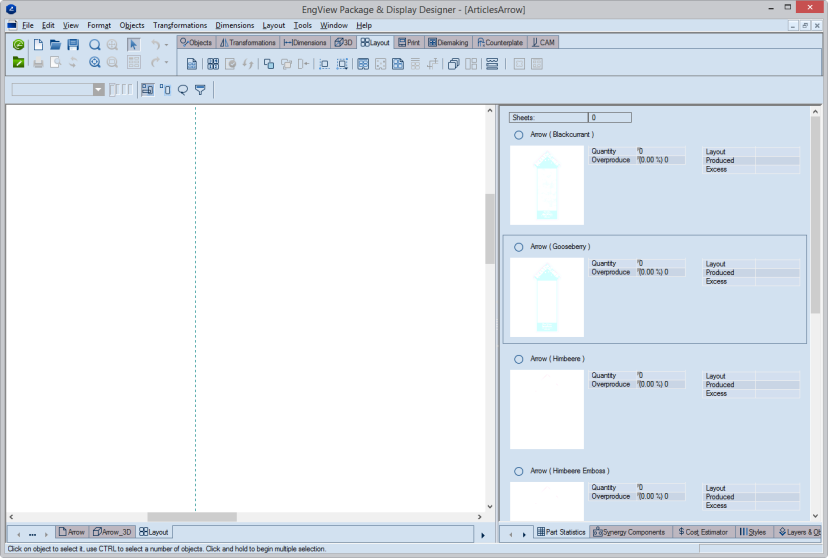Click the zoom magnifier icon

95,45
